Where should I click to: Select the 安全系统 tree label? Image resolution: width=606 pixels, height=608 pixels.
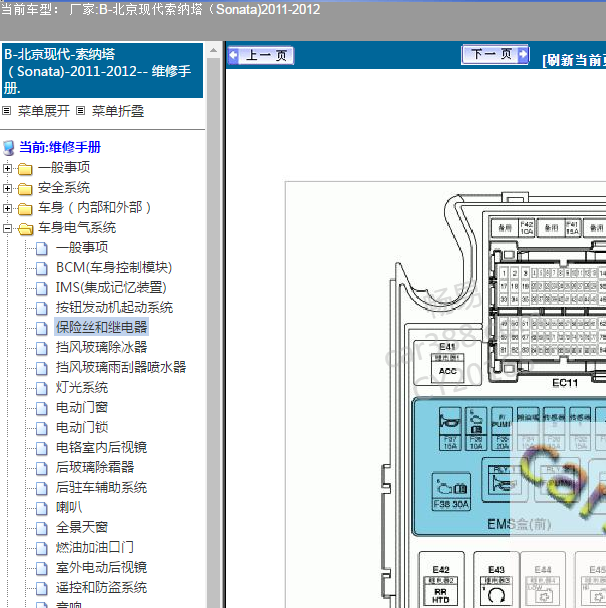point(64,188)
